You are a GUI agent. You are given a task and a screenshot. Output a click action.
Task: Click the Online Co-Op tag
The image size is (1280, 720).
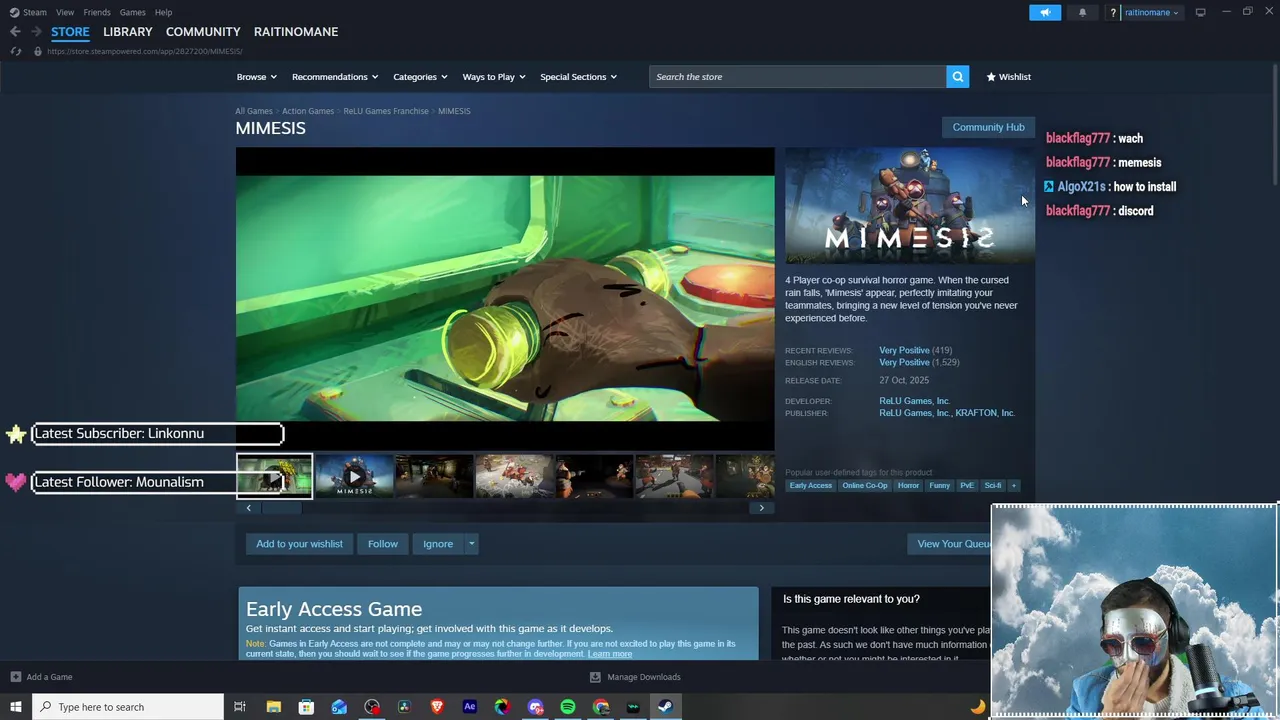point(865,486)
